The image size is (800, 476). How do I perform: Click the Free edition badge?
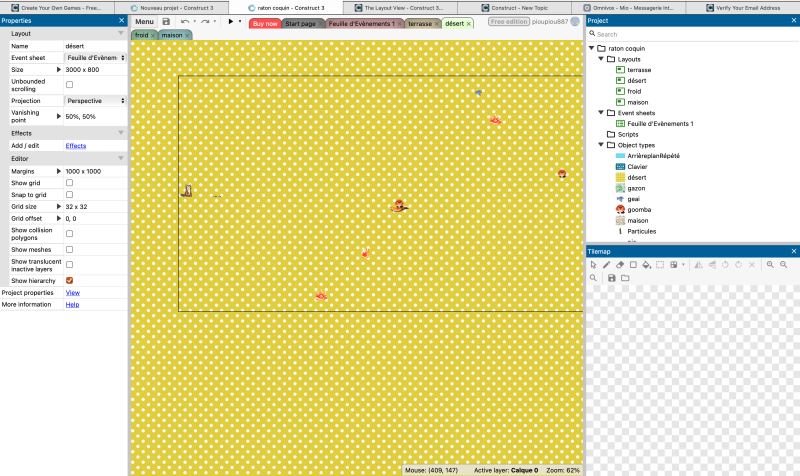pos(509,21)
